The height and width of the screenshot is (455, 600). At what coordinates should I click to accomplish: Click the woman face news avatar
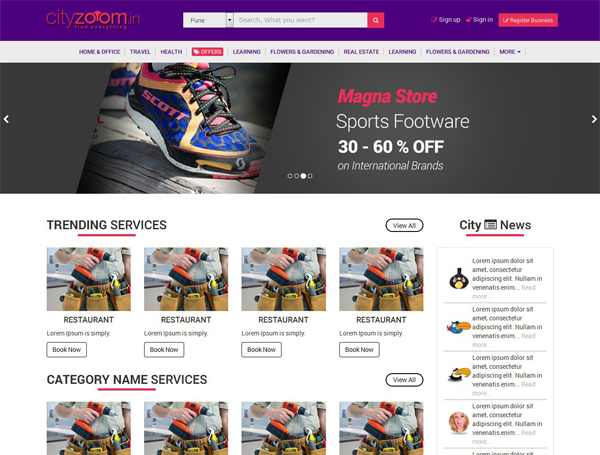click(458, 422)
